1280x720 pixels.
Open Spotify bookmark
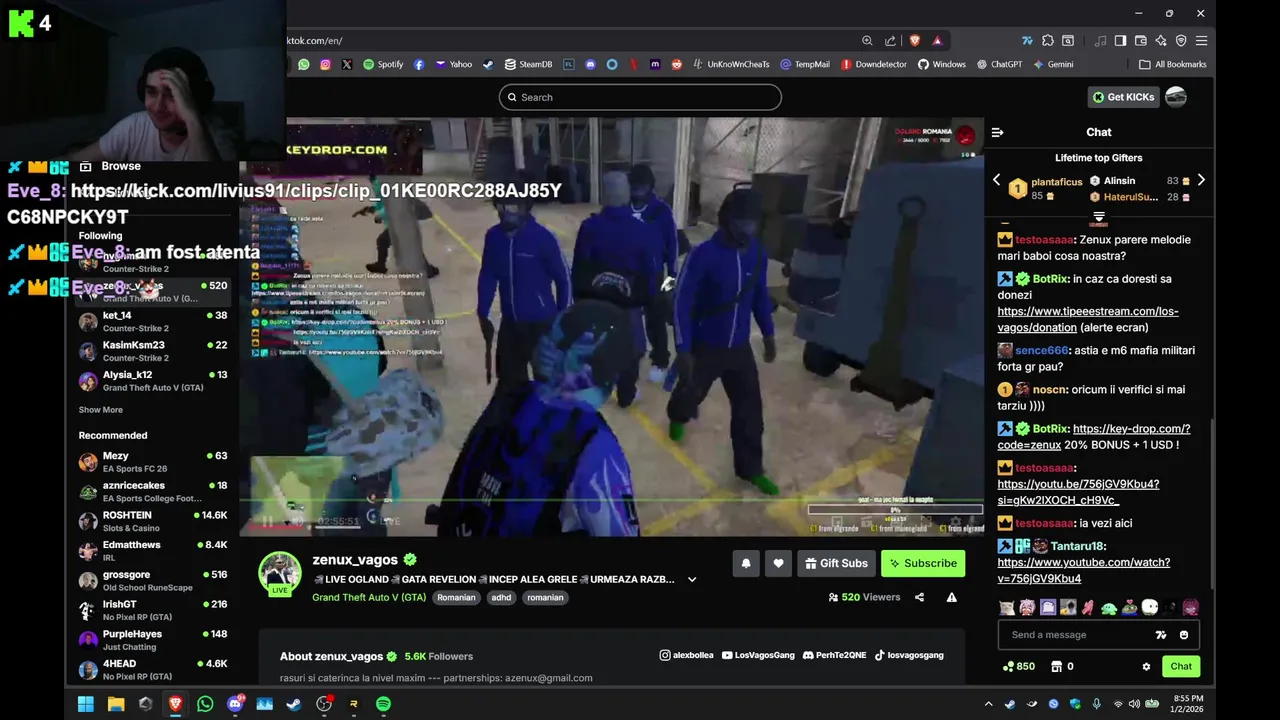pos(383,64)
